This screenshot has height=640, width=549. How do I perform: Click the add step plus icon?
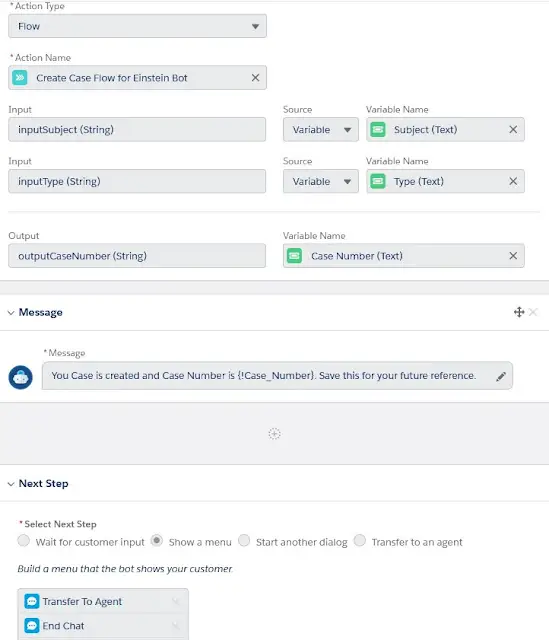[x=274, y=433]
